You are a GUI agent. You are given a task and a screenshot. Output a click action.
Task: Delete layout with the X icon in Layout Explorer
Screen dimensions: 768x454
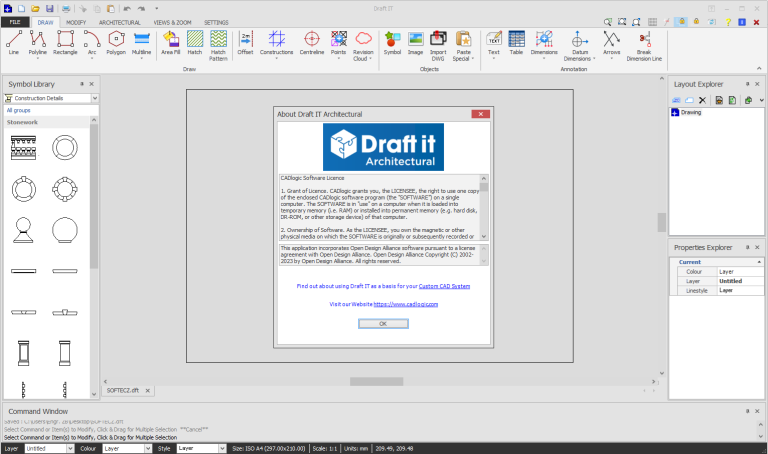point(702,100)
